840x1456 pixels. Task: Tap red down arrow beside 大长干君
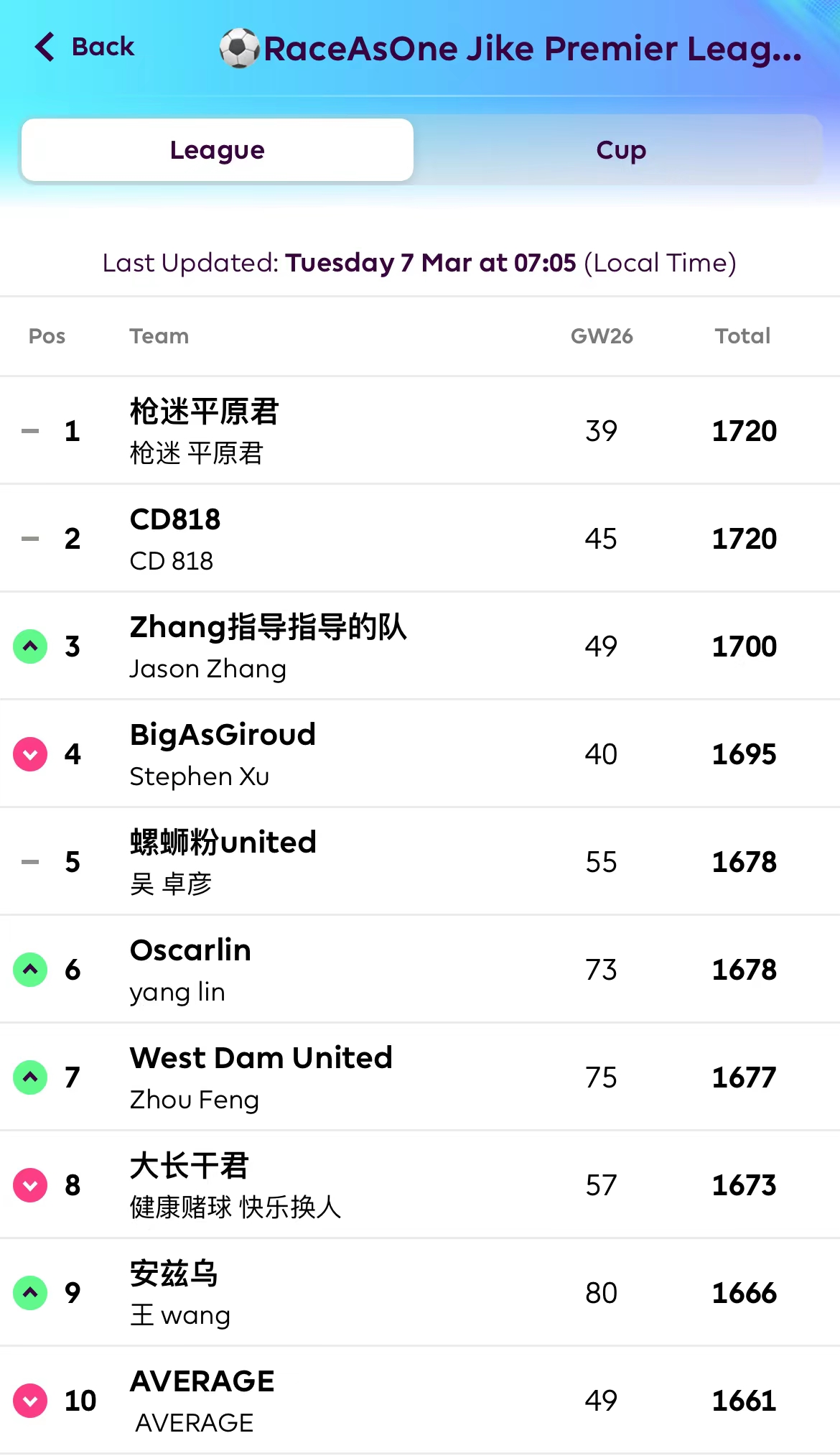pyautogui.click(x=30, y=1185)
